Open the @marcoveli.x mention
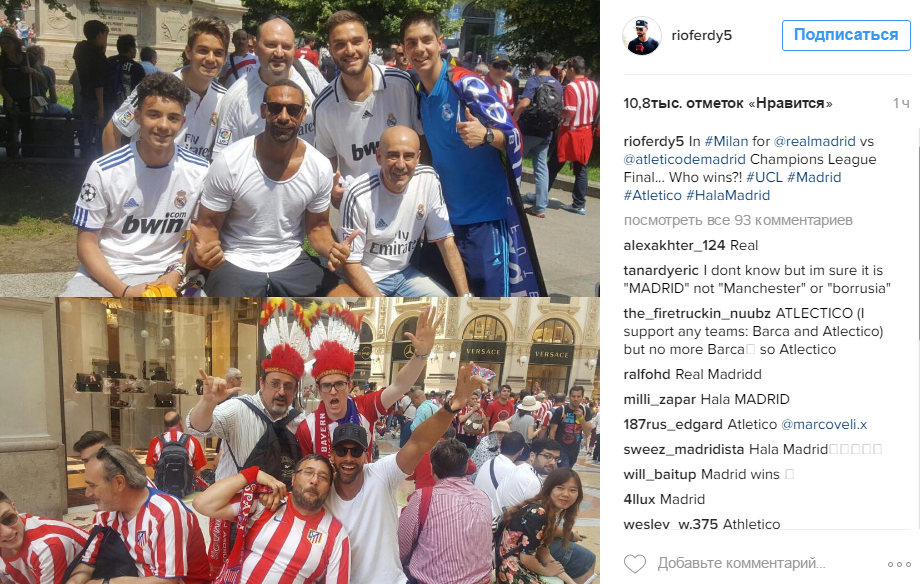This screenshot has height=584, width=920. coord(824,424)
